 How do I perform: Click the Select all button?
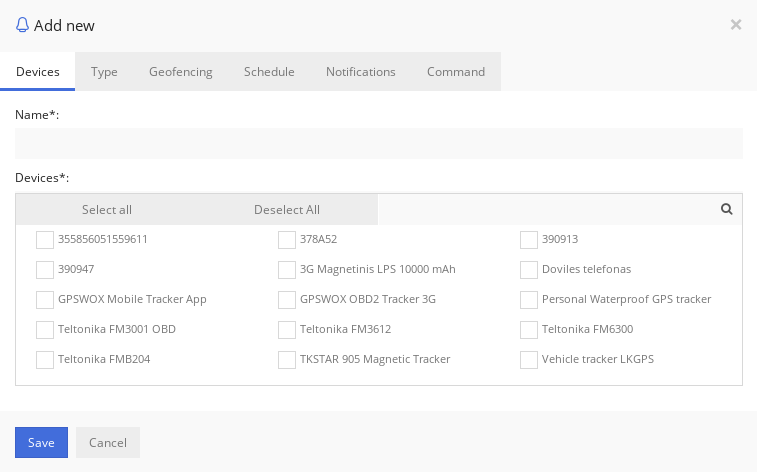pos(107,210)
